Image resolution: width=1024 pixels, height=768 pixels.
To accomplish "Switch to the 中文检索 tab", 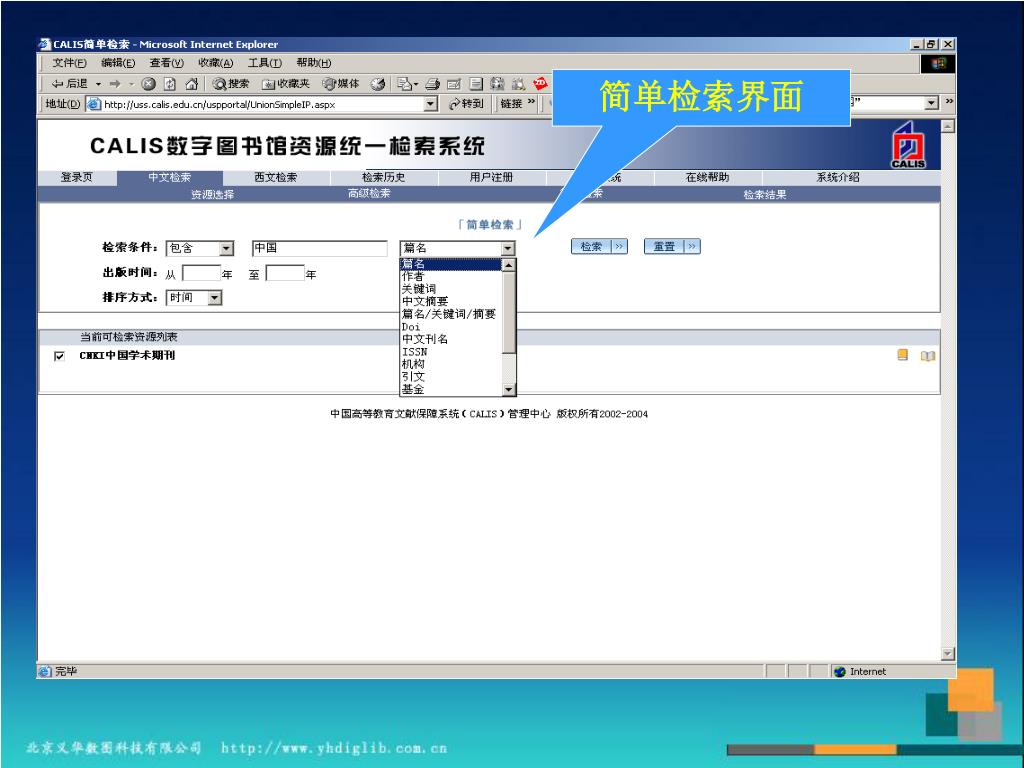I will [170, 178].
